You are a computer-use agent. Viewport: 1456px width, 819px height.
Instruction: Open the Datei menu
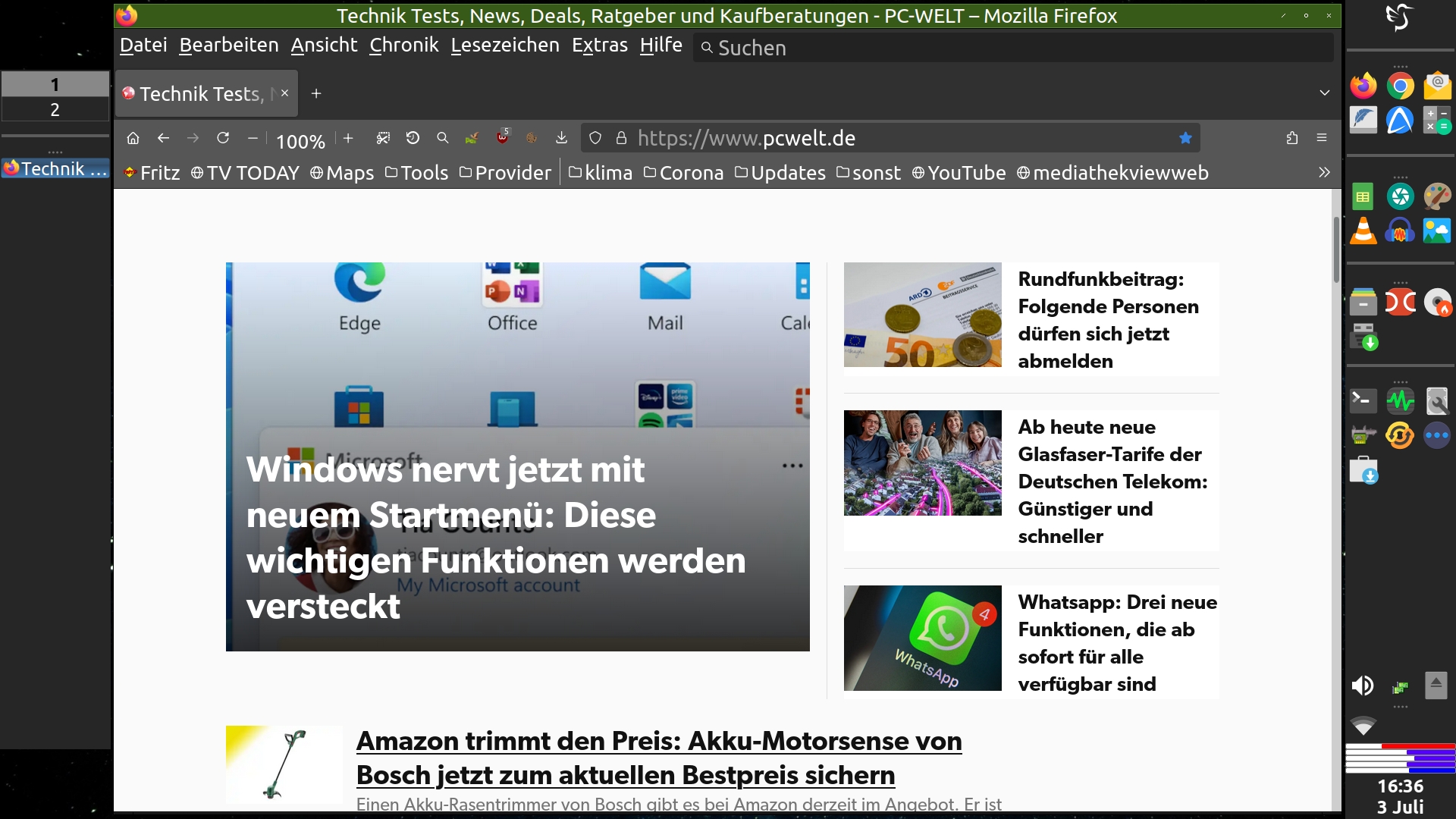(143, 45)
